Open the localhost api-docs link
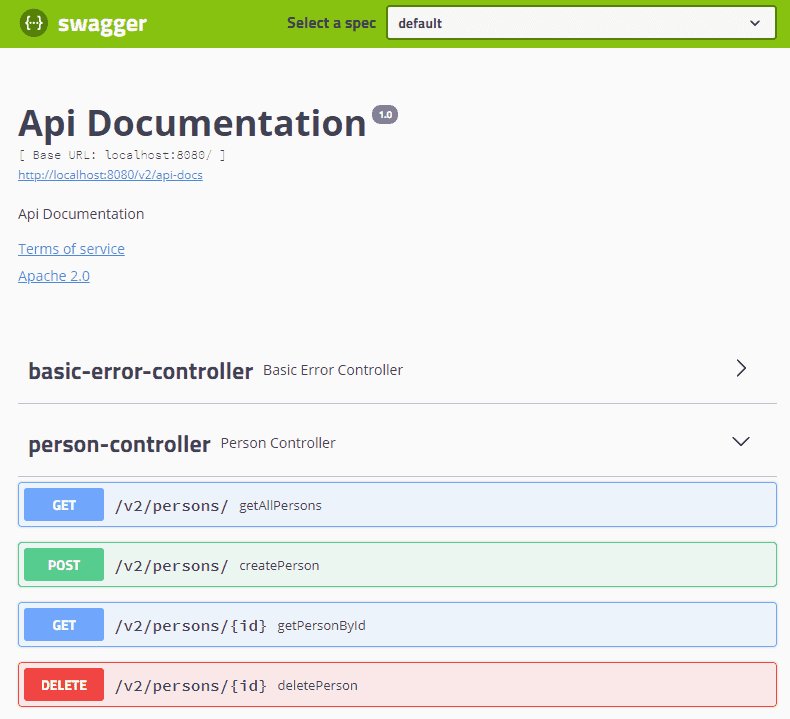The height and width of the screenshot is (719, 790). 110,175
